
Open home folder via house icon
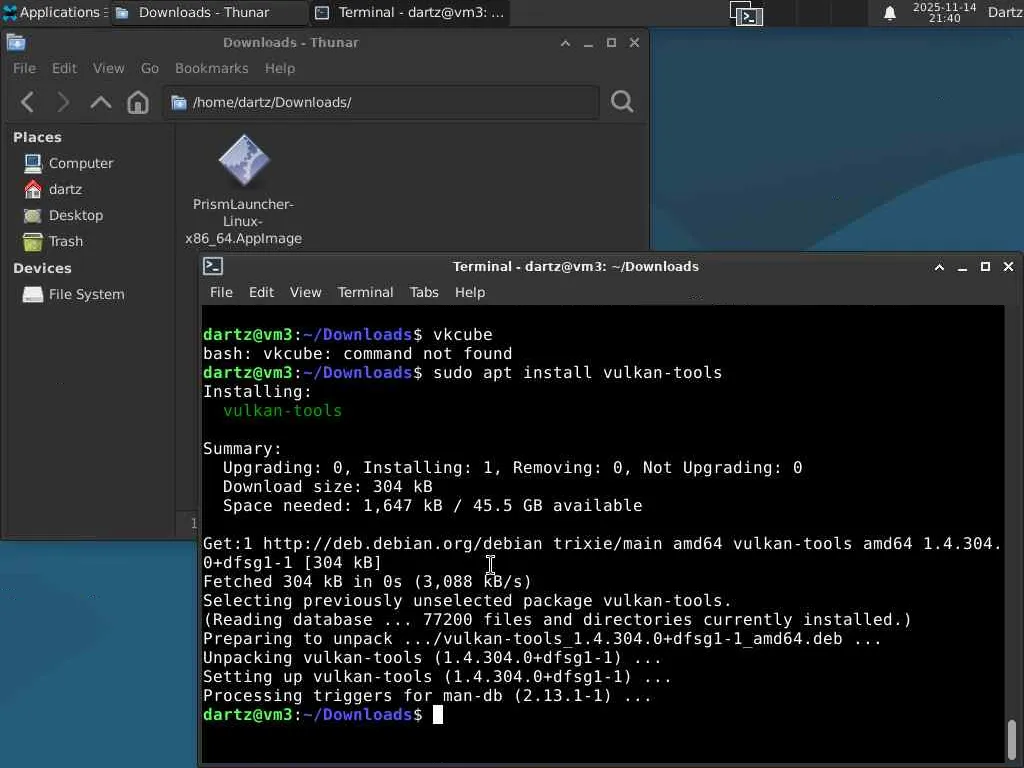point(138,102)
